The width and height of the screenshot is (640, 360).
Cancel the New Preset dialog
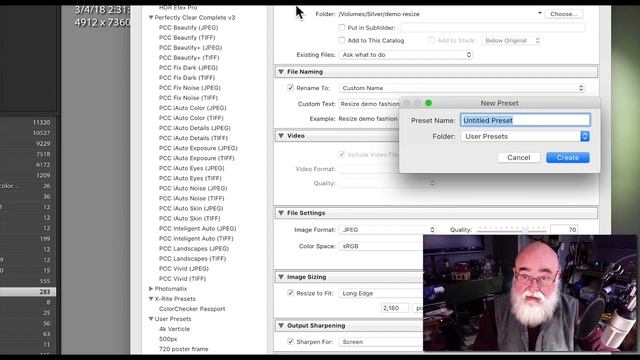pos(519,158)
